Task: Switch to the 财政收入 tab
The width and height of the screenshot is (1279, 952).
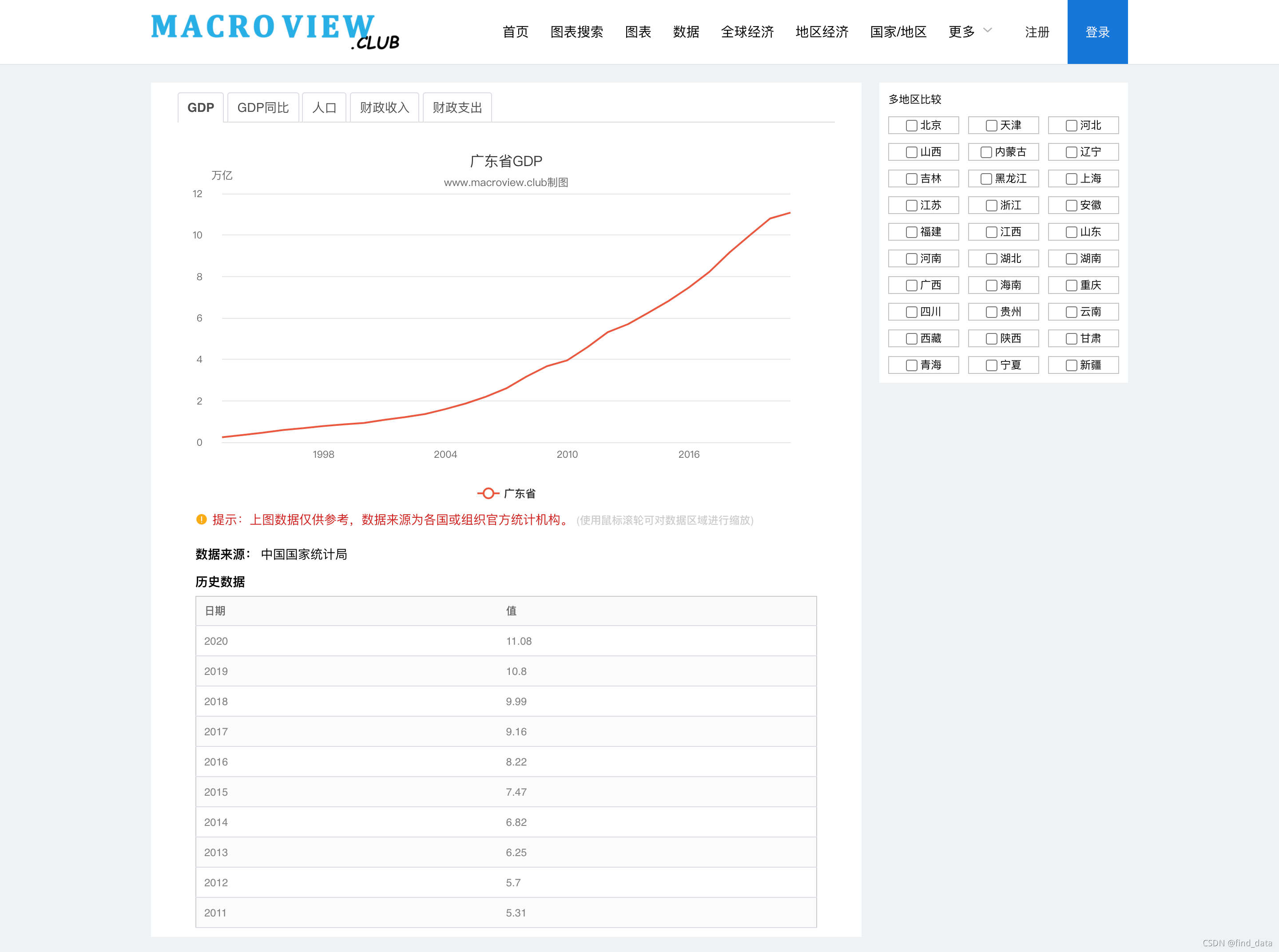Action: coord(385,108)
